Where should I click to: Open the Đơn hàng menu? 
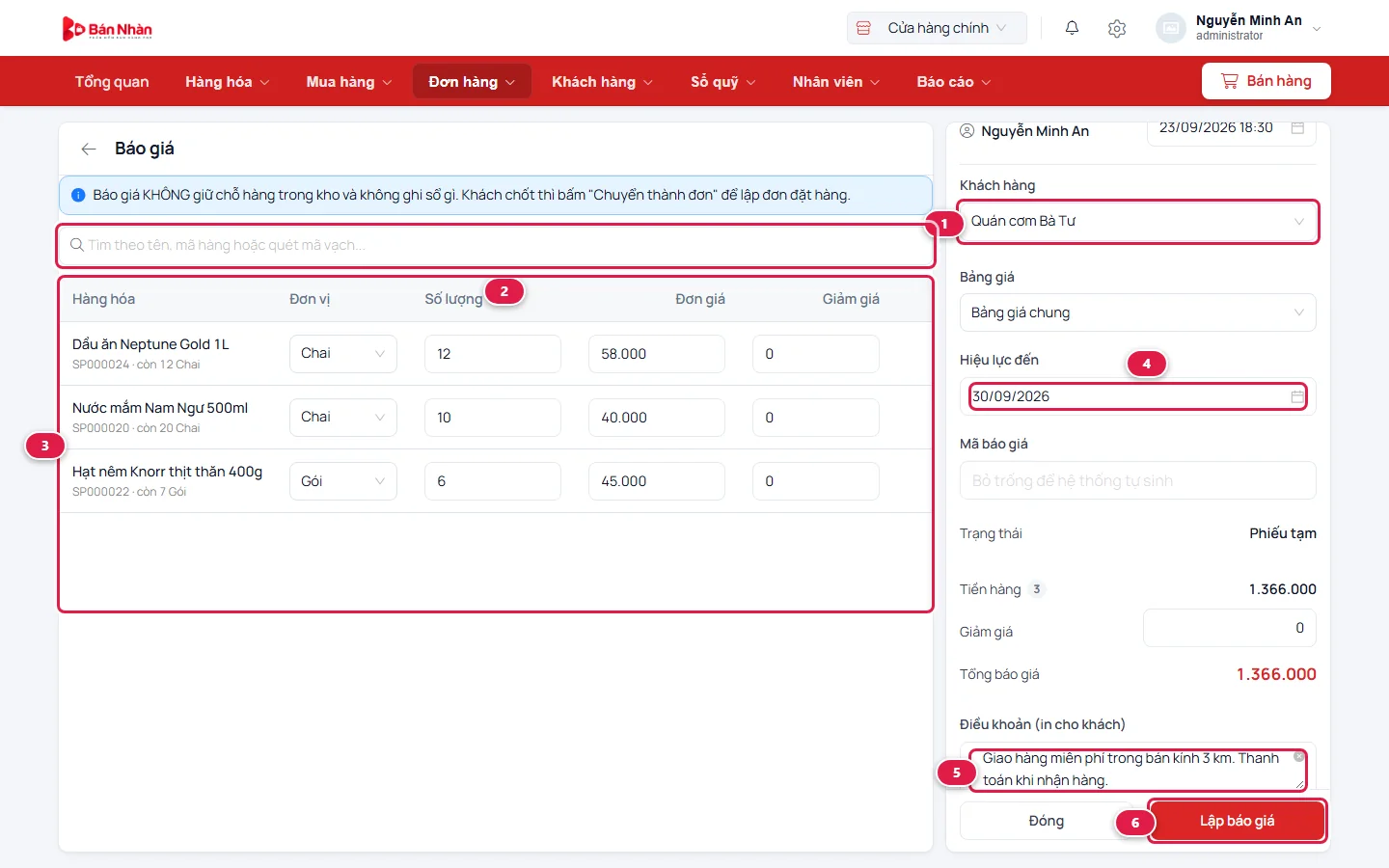[472, 82]
